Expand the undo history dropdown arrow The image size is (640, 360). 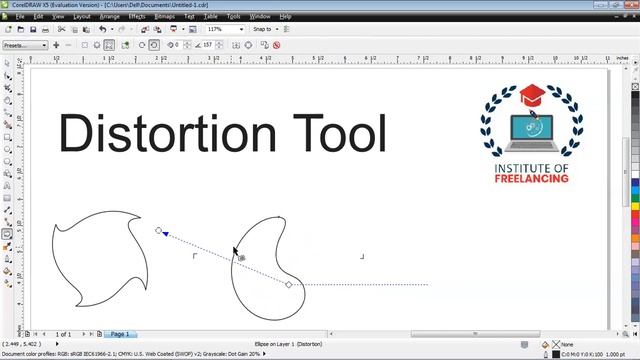[x=112, y=29]
